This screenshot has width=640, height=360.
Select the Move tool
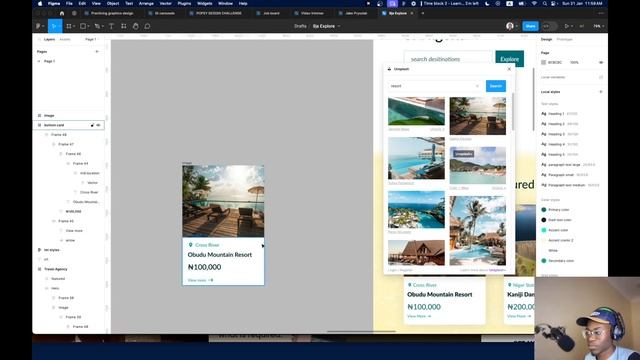tap(53, 26)
